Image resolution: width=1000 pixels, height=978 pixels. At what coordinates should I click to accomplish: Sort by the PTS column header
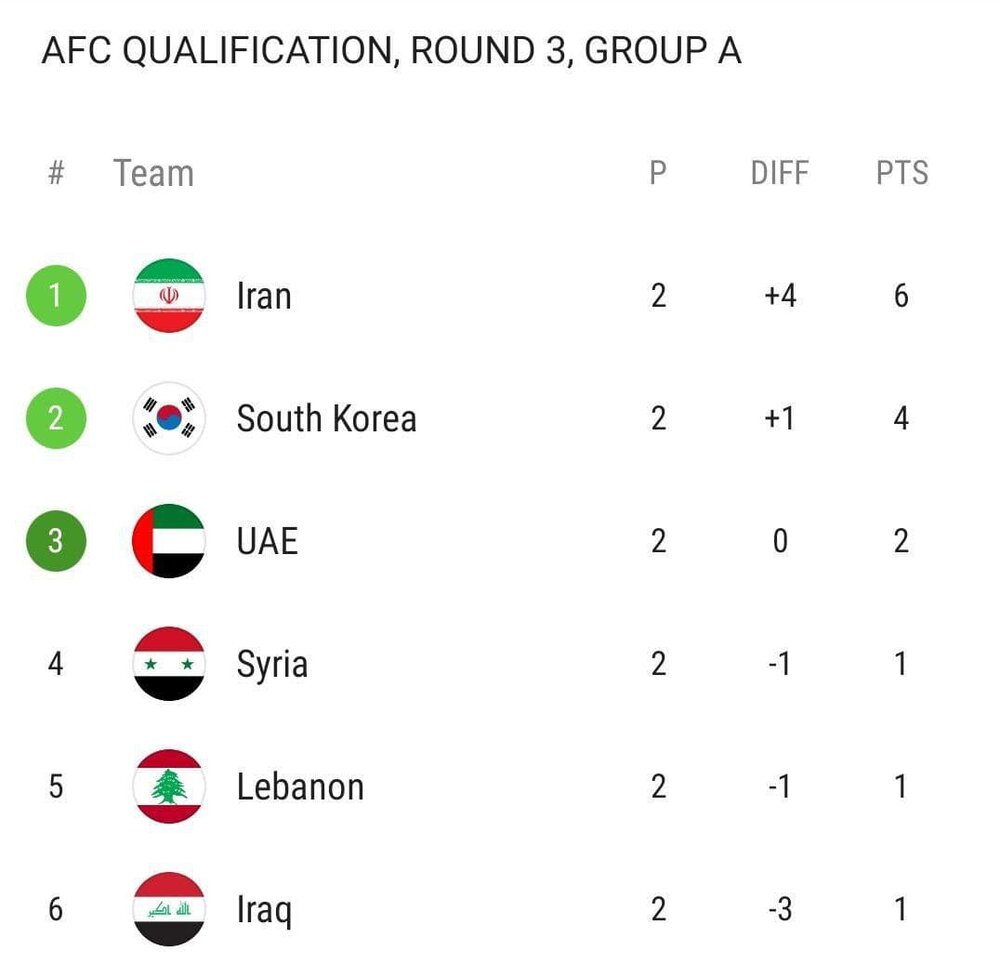tap(902, 173)
